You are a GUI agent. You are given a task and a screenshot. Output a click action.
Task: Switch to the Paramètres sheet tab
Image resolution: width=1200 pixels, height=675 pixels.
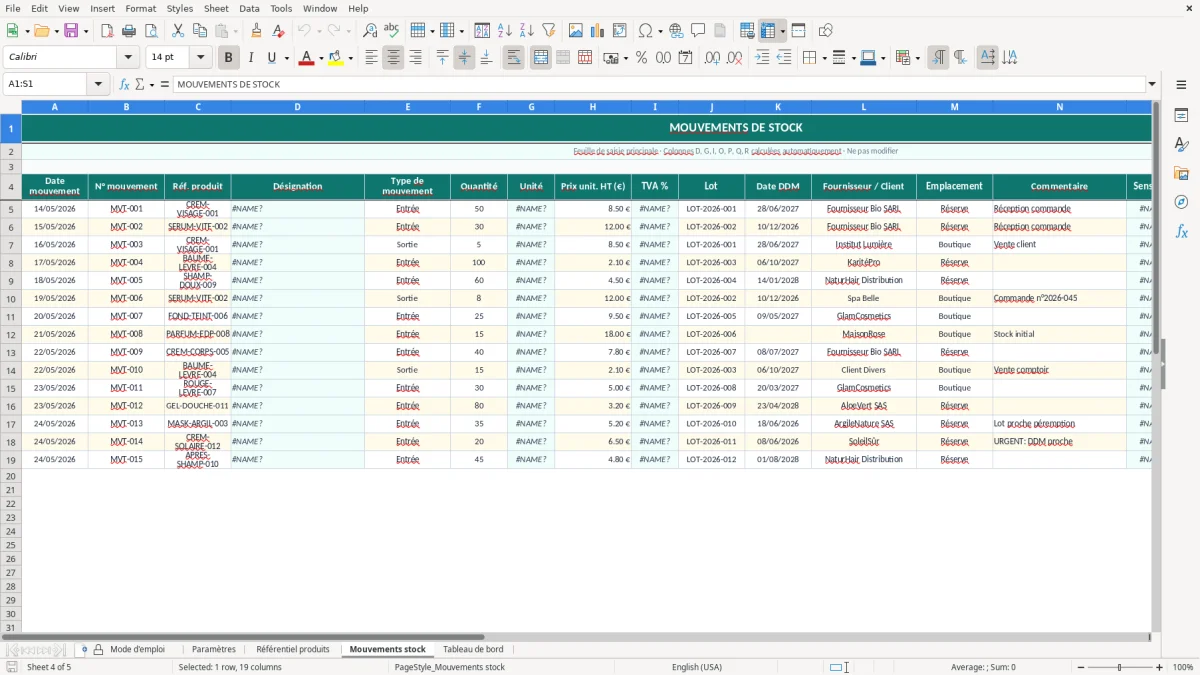214,649
